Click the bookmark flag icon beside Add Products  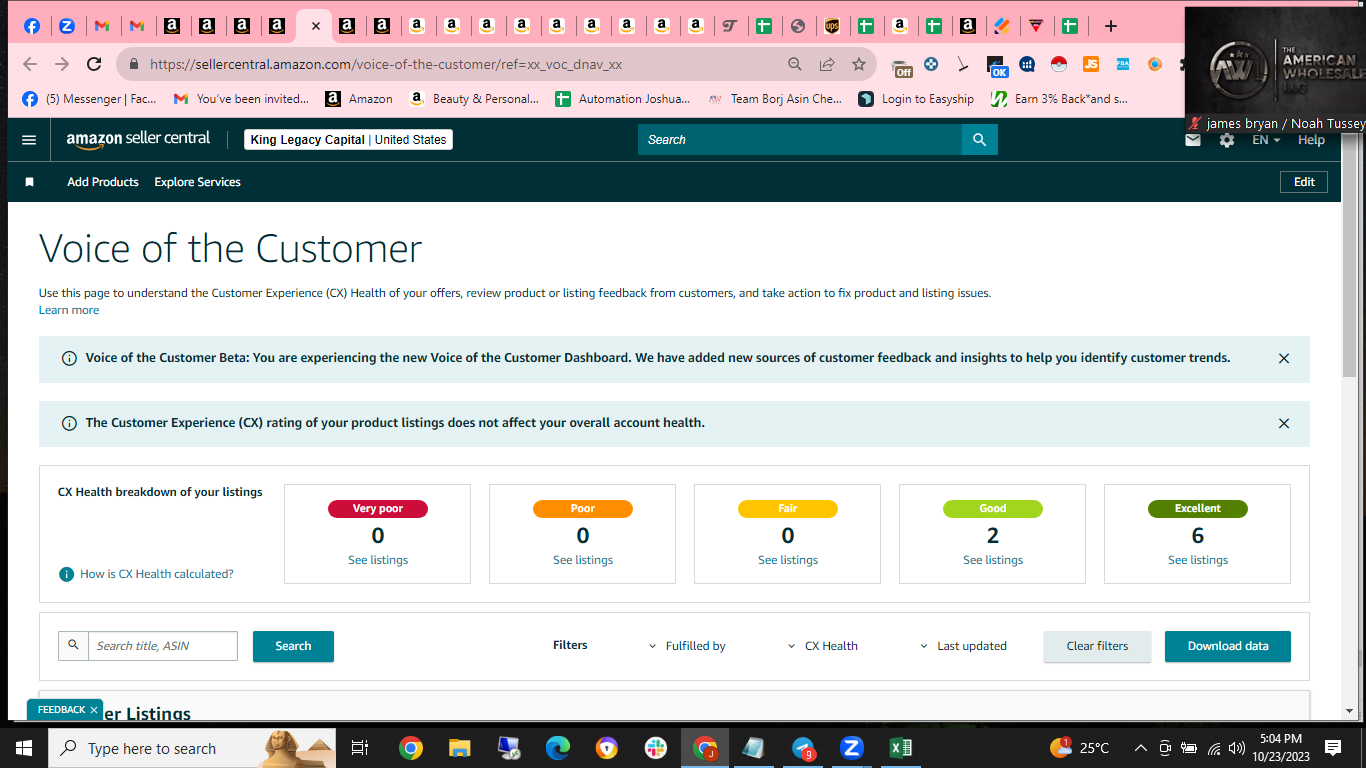(30, 182)
